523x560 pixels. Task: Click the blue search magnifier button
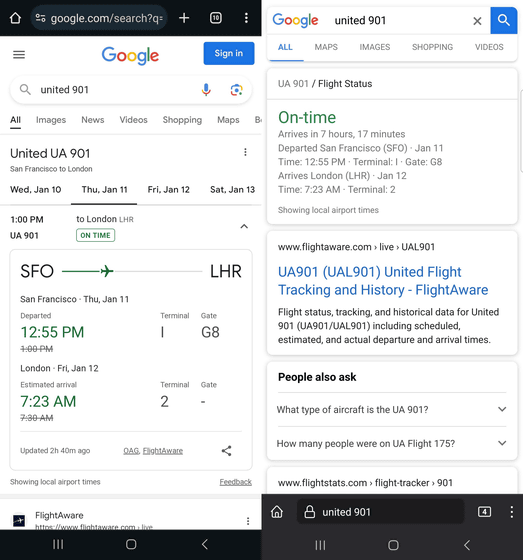(503, 20)
